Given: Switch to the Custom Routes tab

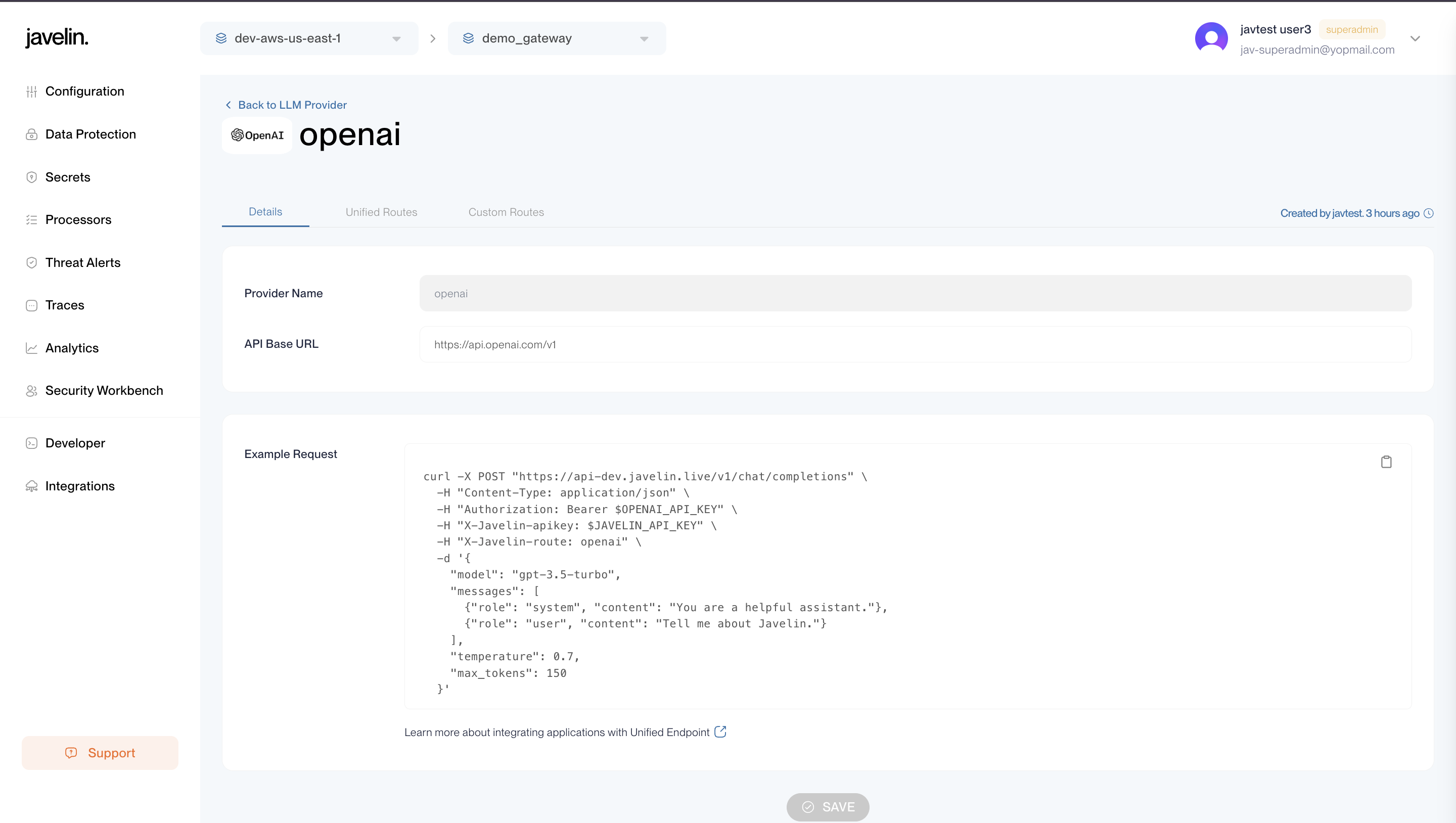Looking at the screenshot, I should 506,212.
